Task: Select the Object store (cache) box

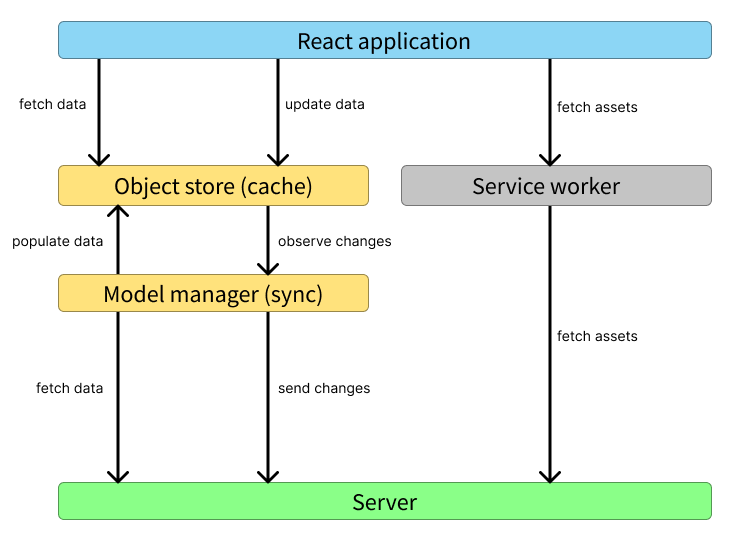Action: [213, 186]
